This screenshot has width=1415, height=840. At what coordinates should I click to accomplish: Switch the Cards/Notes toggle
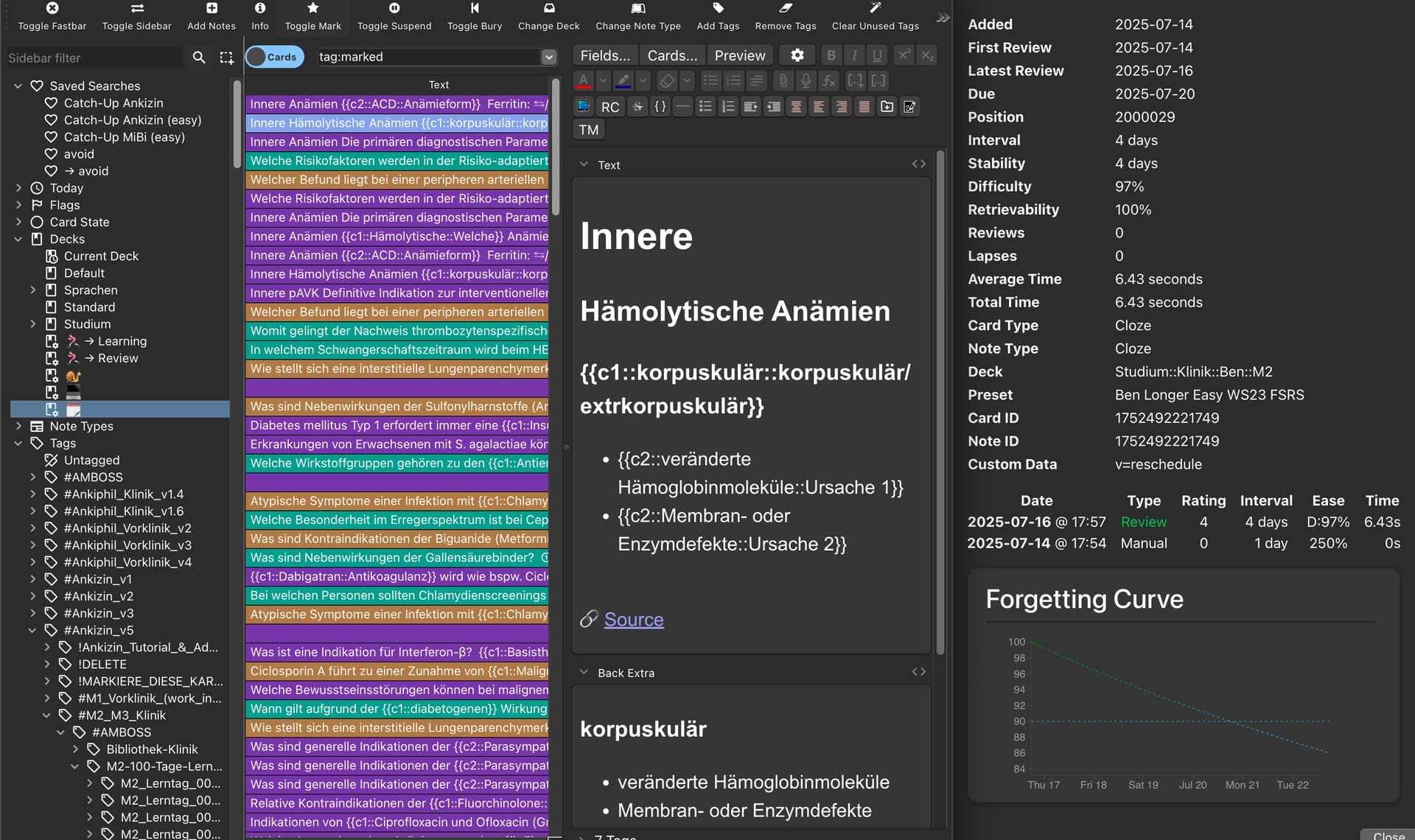tap(275, 57)
